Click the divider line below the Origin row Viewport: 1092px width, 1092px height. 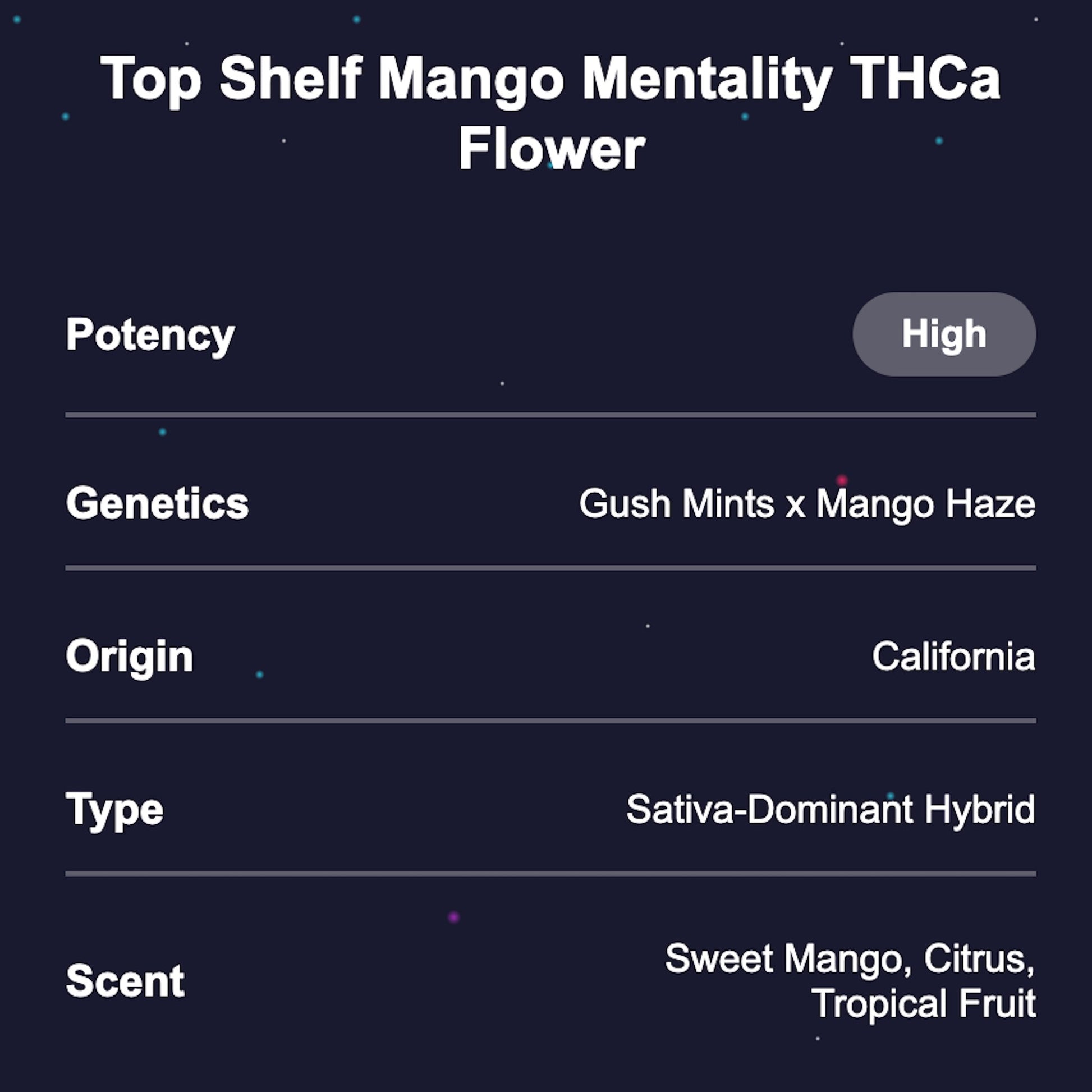(x=550, y=721)
